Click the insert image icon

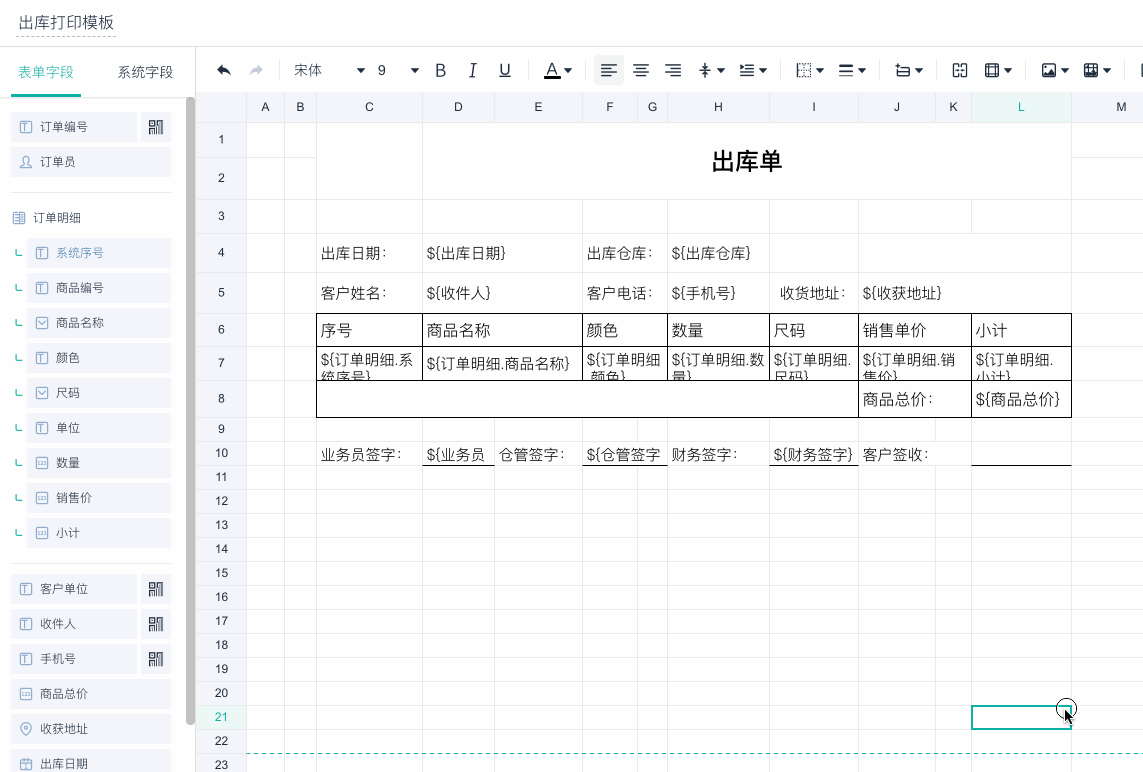pos(1048,70)
